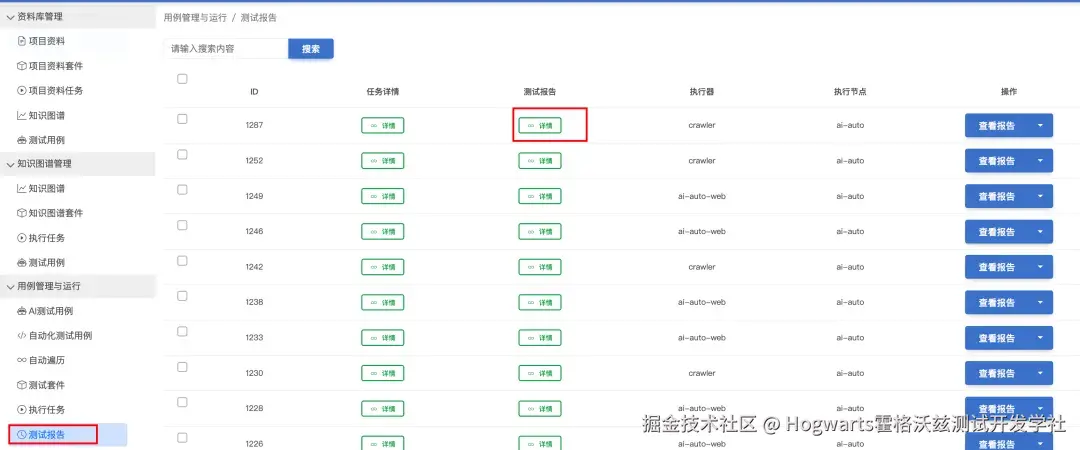Image resolution: width=1080 pixels, height=450 pixels.
Task: Open 项目资料任务 sidebar entry
Action: (50, 90)
